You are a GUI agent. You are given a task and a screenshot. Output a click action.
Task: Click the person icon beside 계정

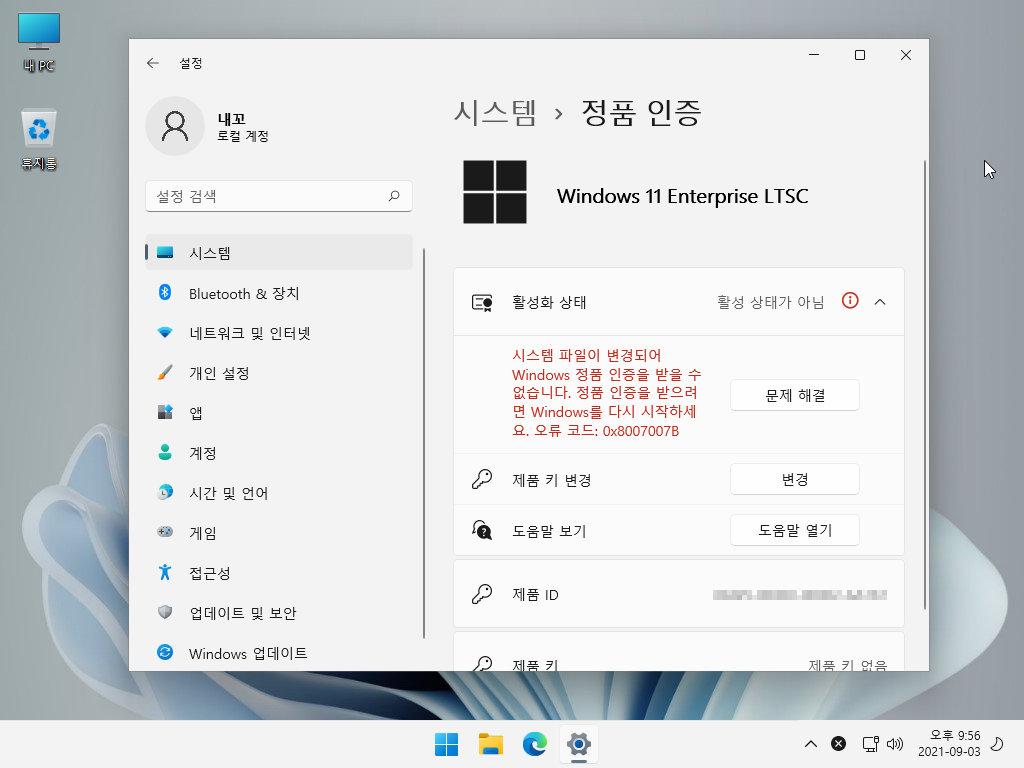tap(165, 453)
